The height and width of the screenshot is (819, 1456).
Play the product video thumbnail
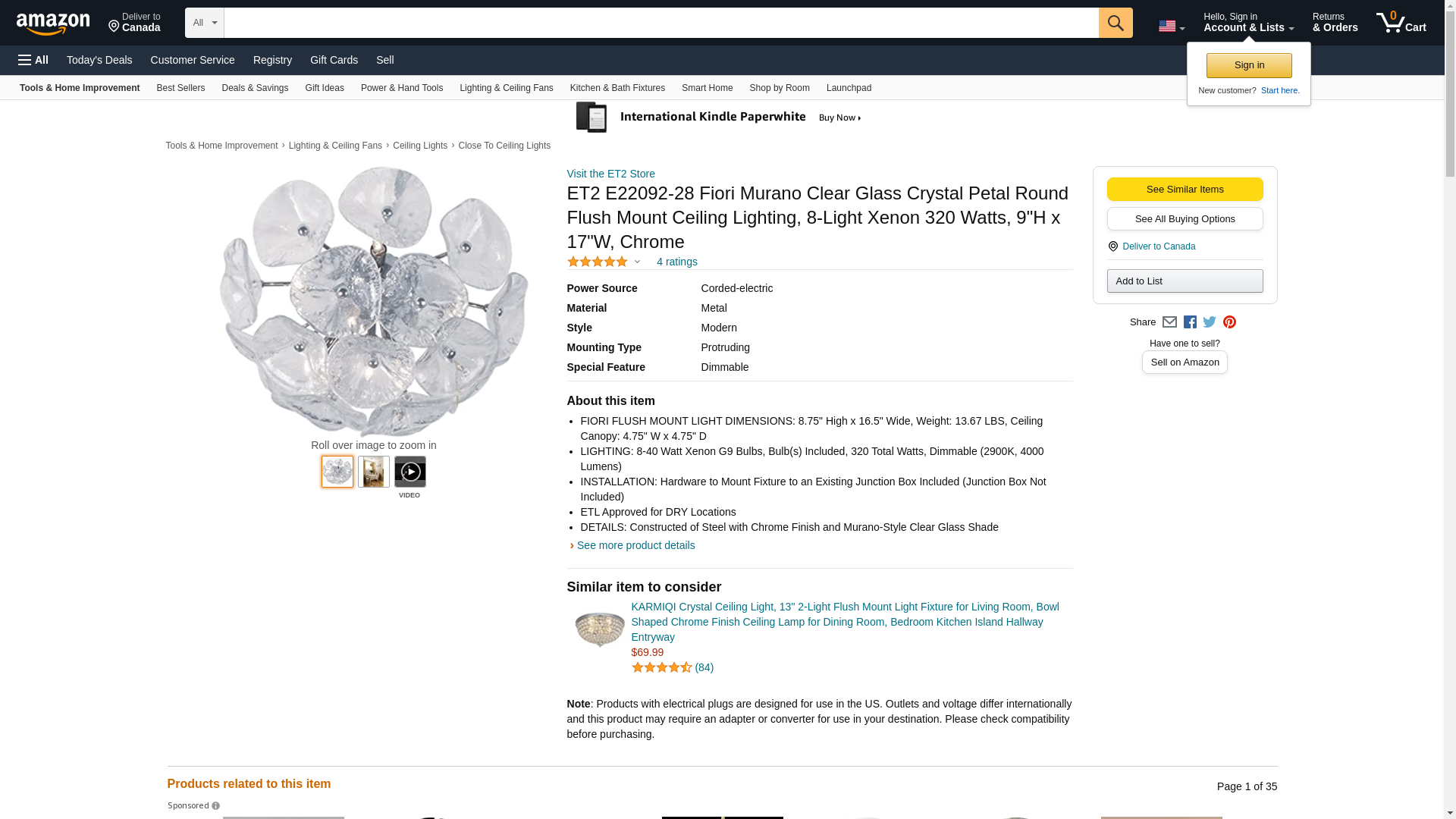(x=409, y=472)
